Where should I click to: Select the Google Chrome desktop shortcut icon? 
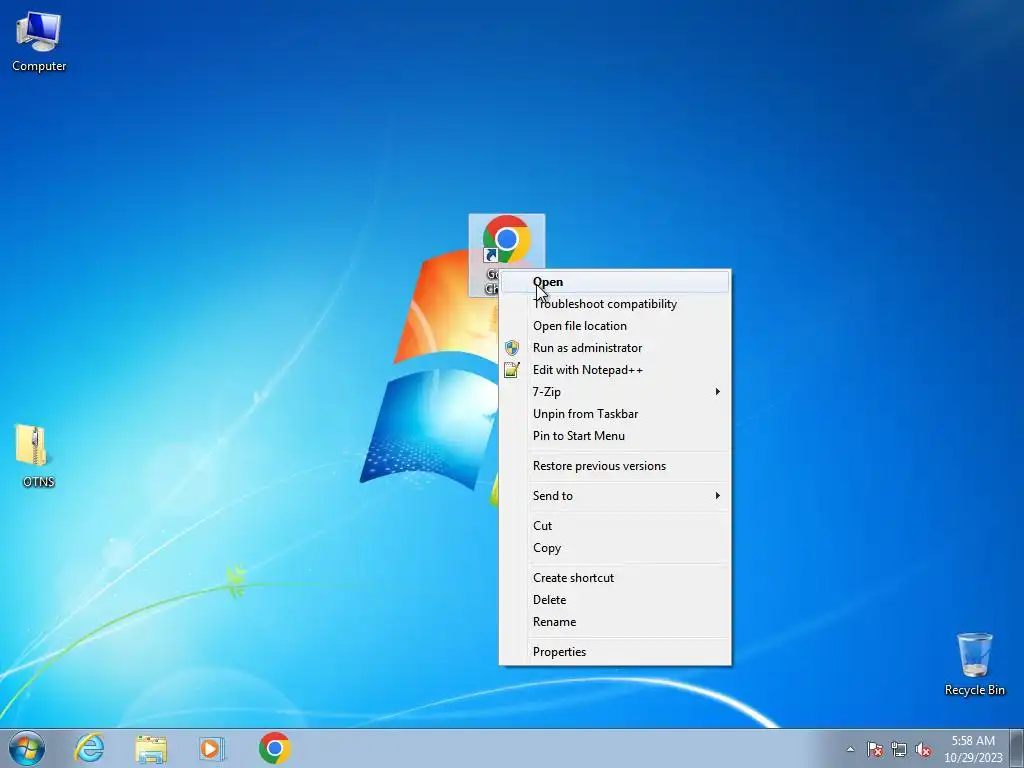(506, 240)
